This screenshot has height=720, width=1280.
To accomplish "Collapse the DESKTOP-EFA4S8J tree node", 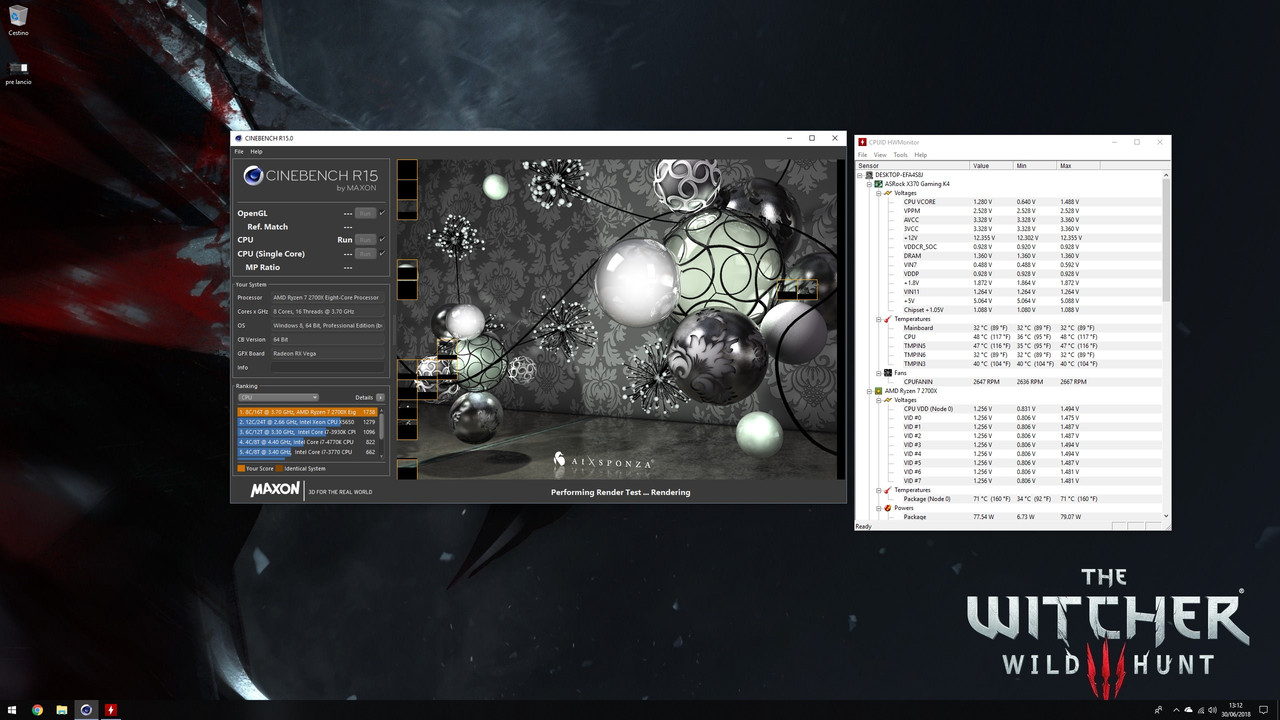I will click(860, 175).
